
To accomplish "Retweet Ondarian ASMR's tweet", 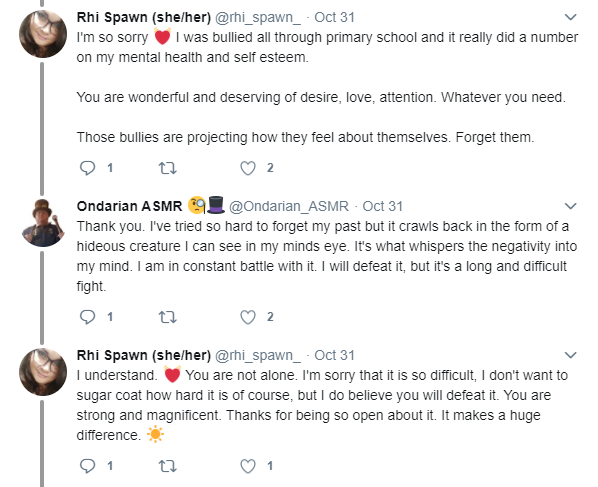I will coord(167,317).
